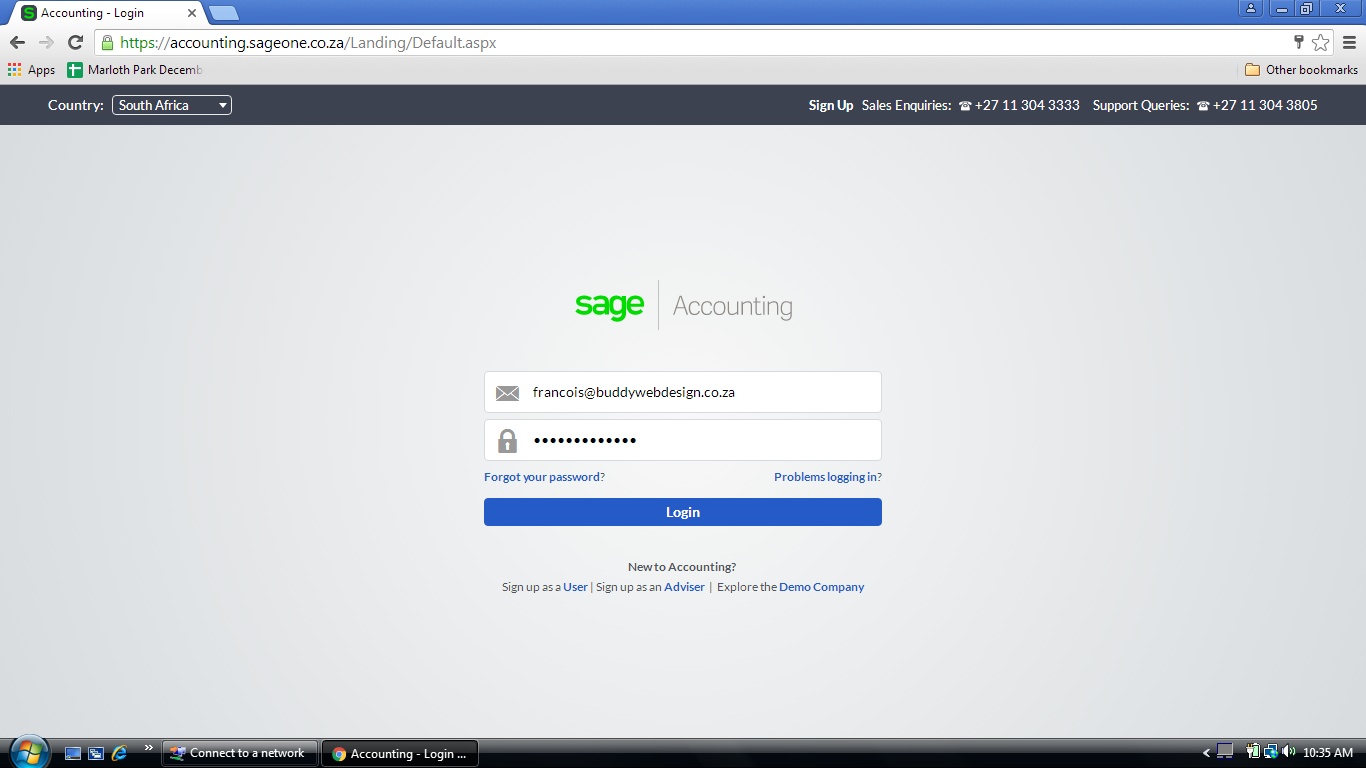Close the Accounting - Login tab
The image size is (1366, 768).
[192, 13]
